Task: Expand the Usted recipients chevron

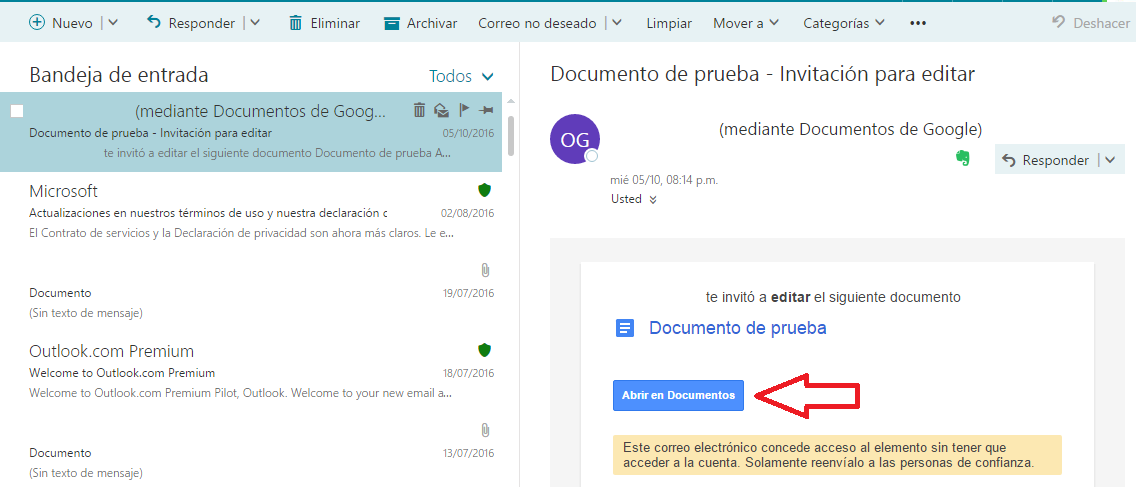Action: [653, 200]
